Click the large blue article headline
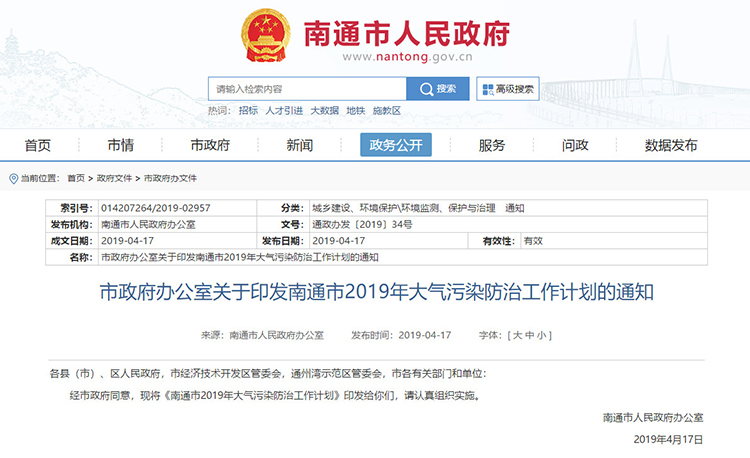The width and height of the screenshot is (750, 458). point(376,292)
